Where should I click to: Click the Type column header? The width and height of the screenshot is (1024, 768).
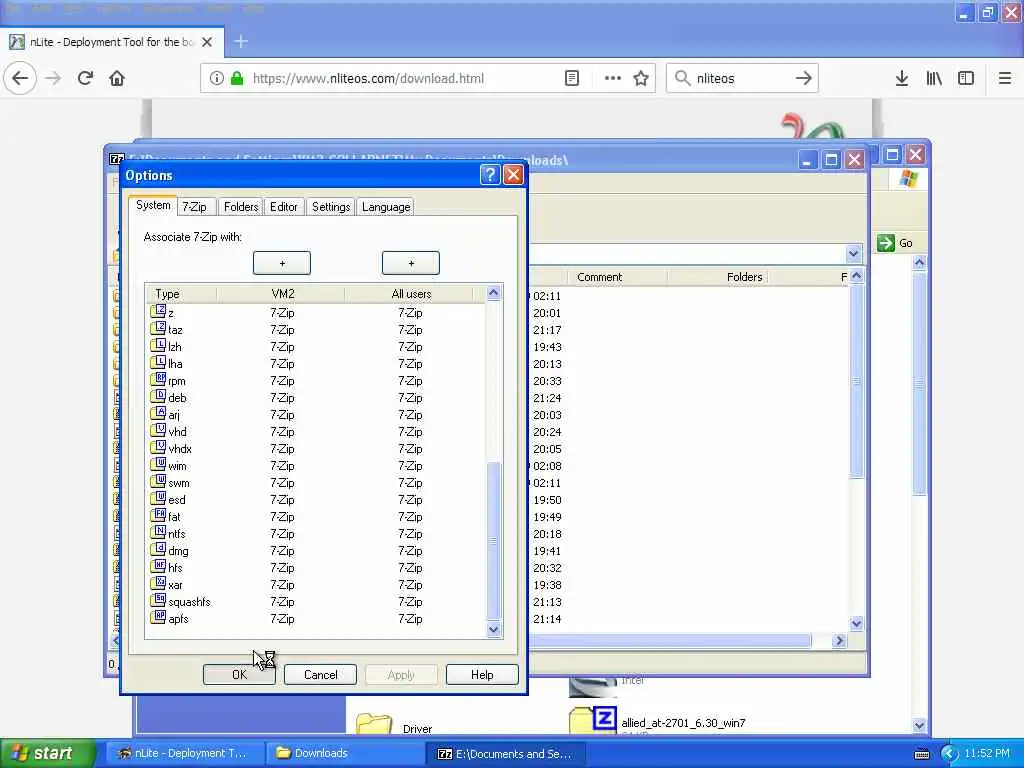coord(181,294)
